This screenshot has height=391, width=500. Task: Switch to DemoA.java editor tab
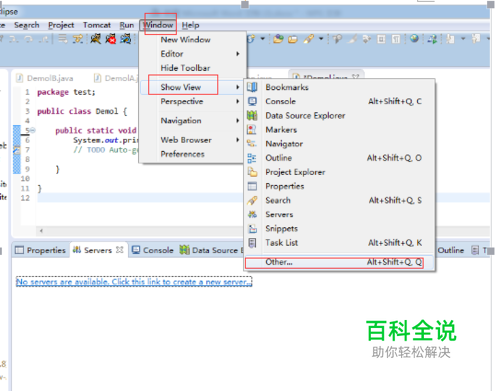[x=116, y=78]
